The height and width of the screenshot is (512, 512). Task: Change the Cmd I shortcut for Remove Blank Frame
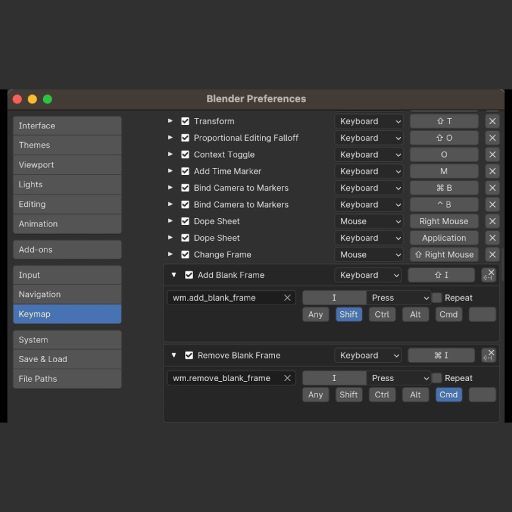[x=441, y=355]
